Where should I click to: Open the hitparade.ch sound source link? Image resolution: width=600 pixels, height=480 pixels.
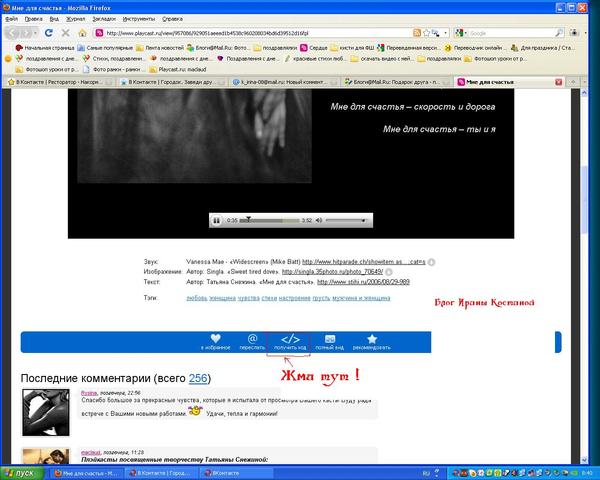tap(364, 262)
